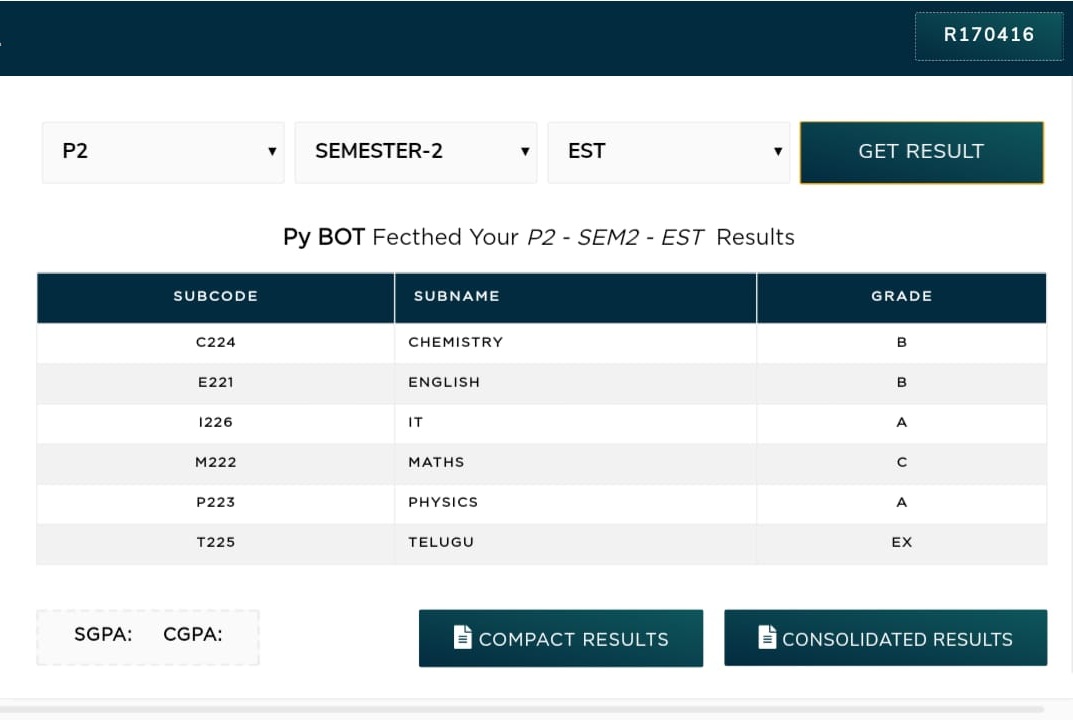Screen dimensions: 1073x720
Task: Click the horizontal scrollbar at the bottom
Action: tap(521, 710)
